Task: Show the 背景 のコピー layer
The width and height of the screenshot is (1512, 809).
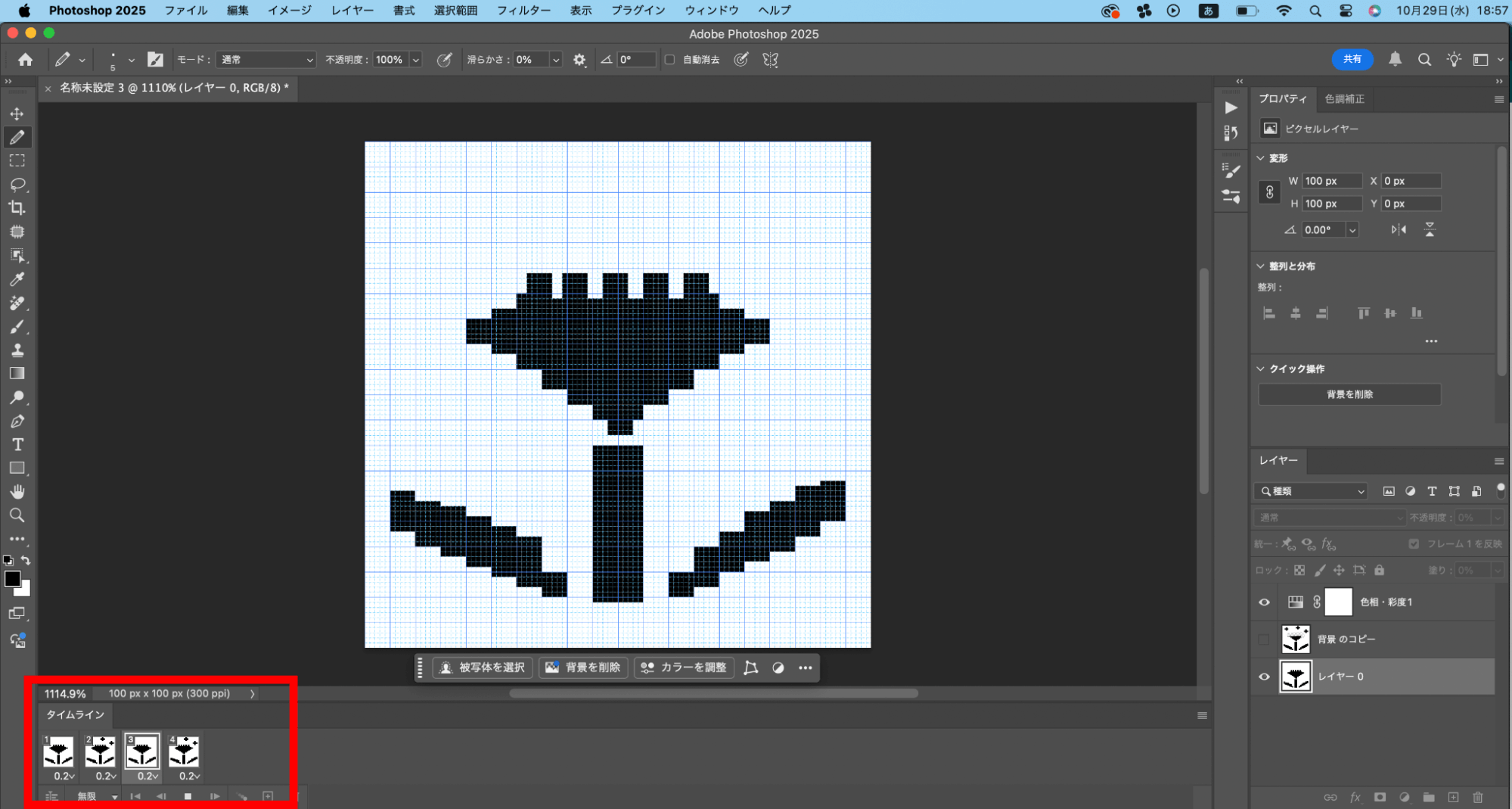Action: [x=1264, y=639]
